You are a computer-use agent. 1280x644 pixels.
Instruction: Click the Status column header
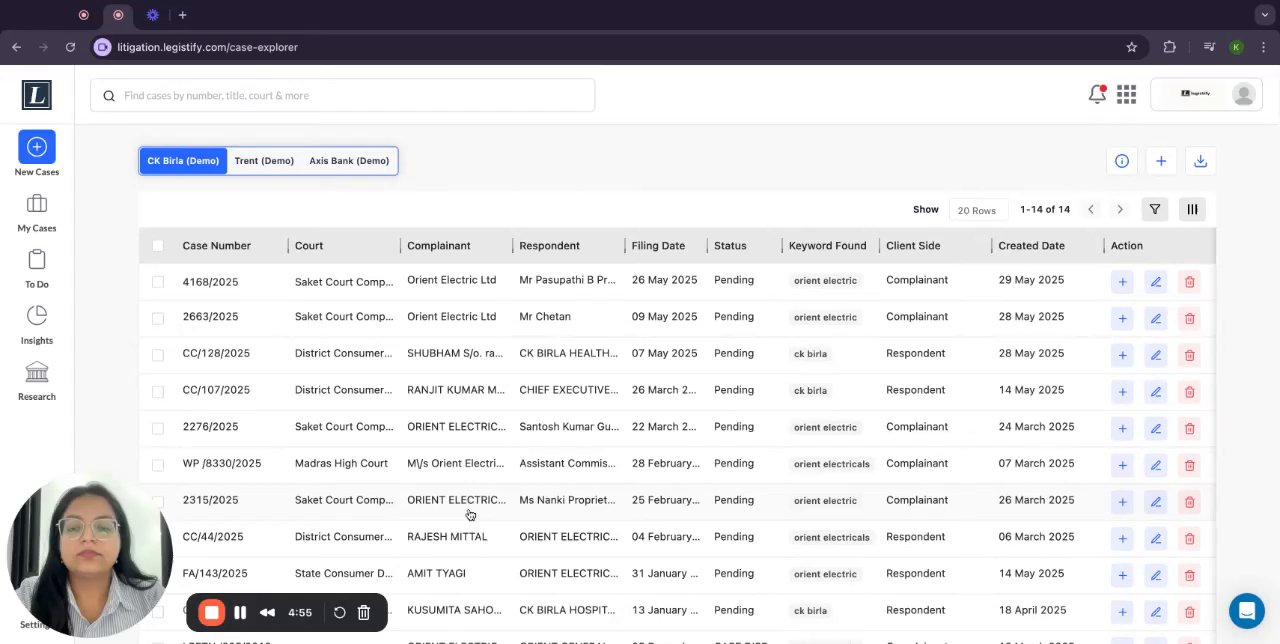[730, 246]
